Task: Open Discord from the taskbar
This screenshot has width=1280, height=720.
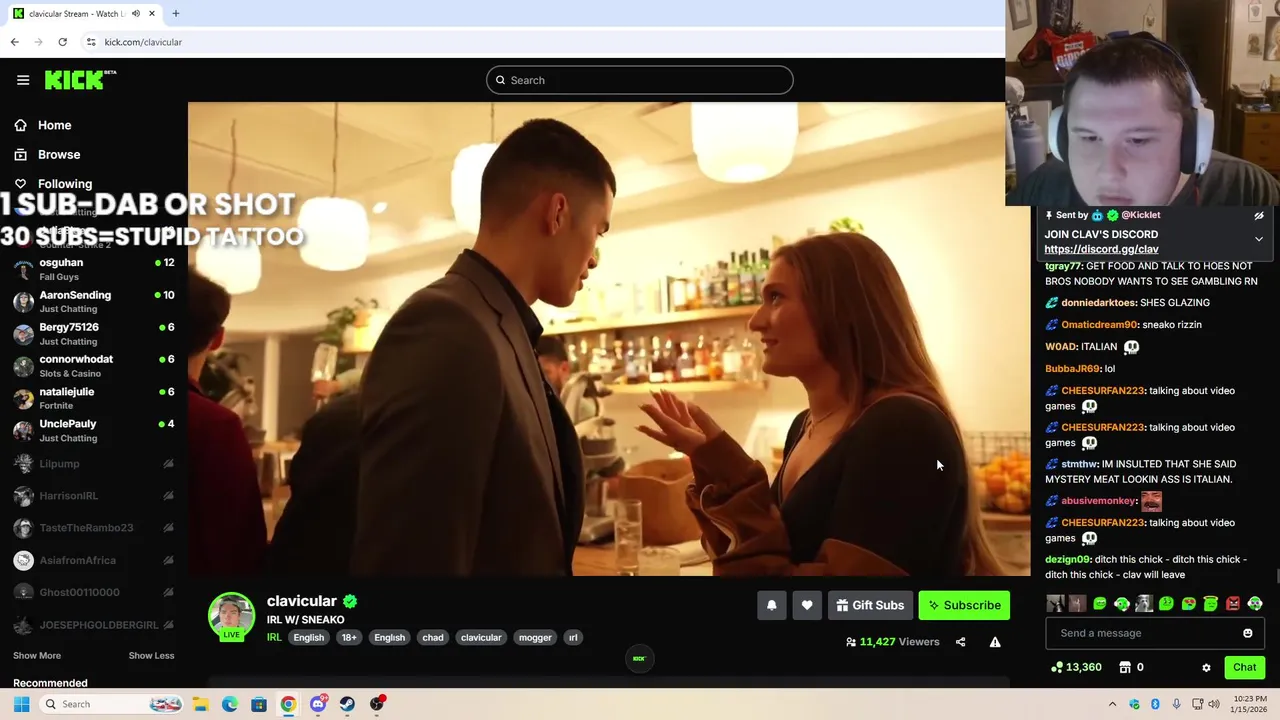Action: (x=318, y=704)
